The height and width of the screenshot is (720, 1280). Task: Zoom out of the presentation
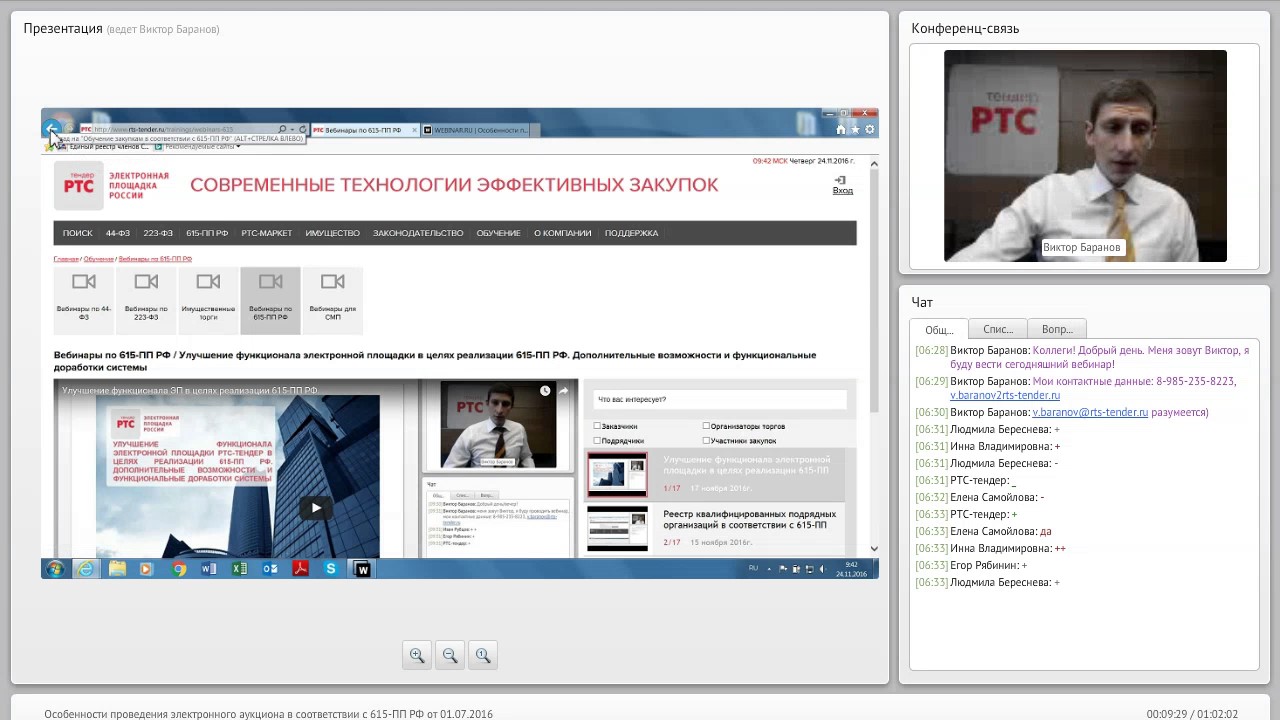pyautogui.click(x=450, y=655)
